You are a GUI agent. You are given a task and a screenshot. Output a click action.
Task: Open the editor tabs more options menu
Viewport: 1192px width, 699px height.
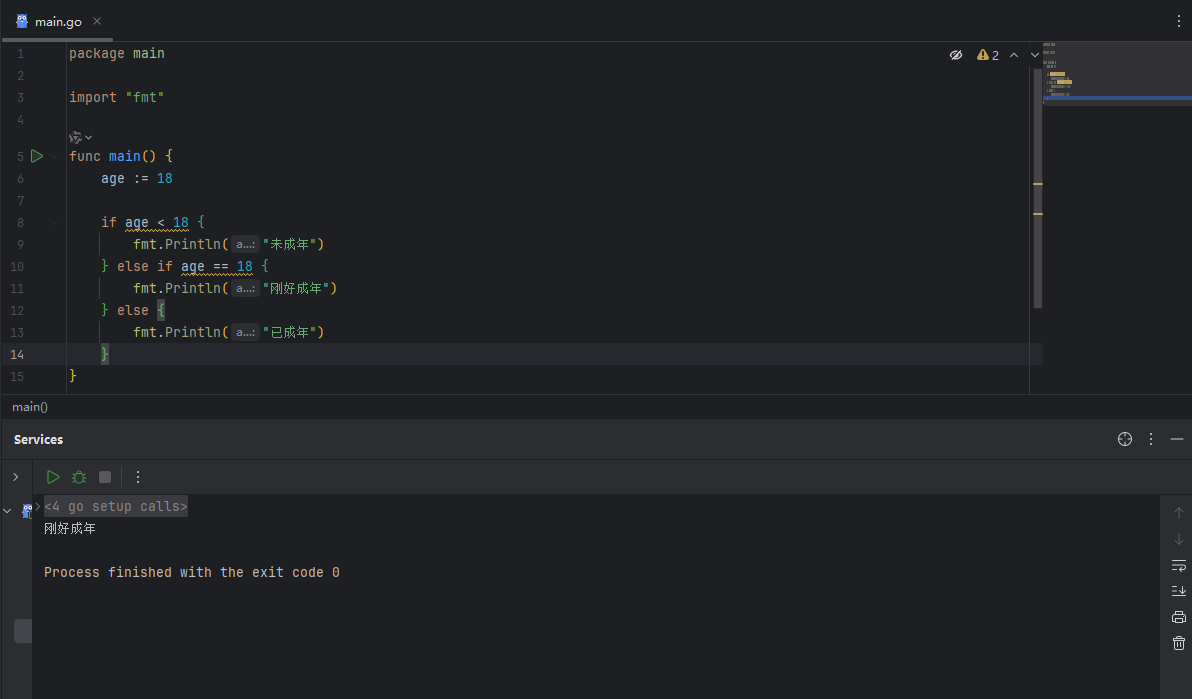click(1178, 21)
